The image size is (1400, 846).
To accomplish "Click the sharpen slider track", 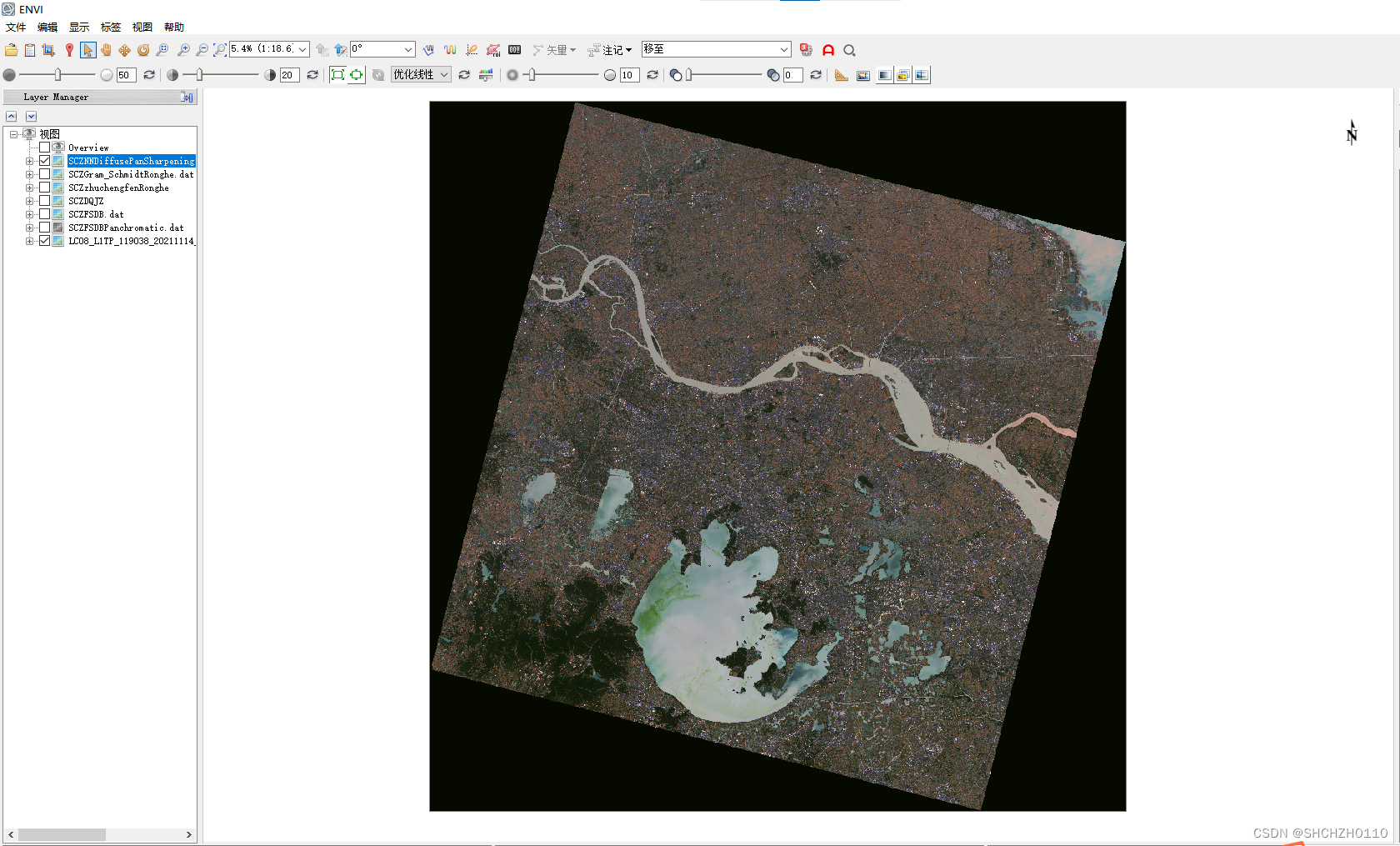I will pyautogui.click(x=561, y=75).
